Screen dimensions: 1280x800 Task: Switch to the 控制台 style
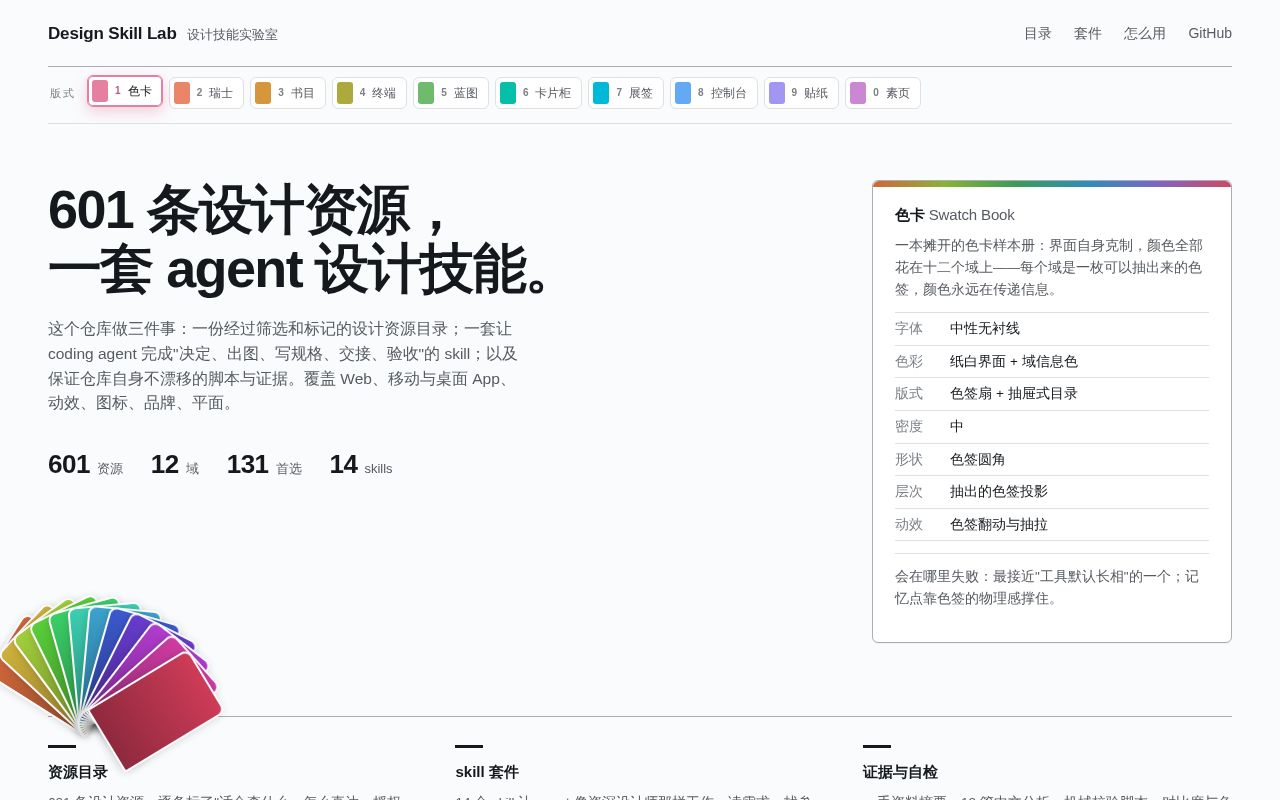[714, 93]
